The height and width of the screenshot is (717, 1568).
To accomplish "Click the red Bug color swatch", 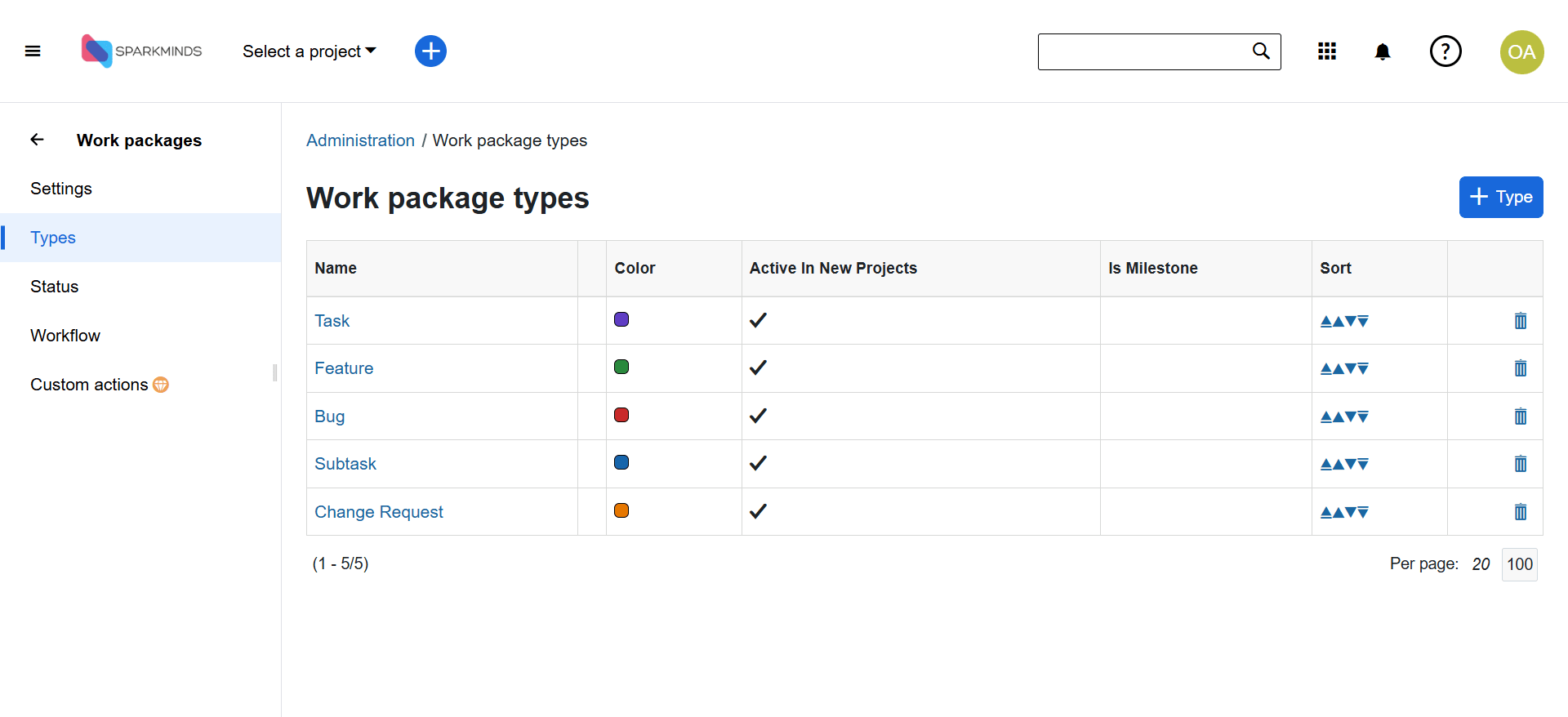I will coord(621,415).
